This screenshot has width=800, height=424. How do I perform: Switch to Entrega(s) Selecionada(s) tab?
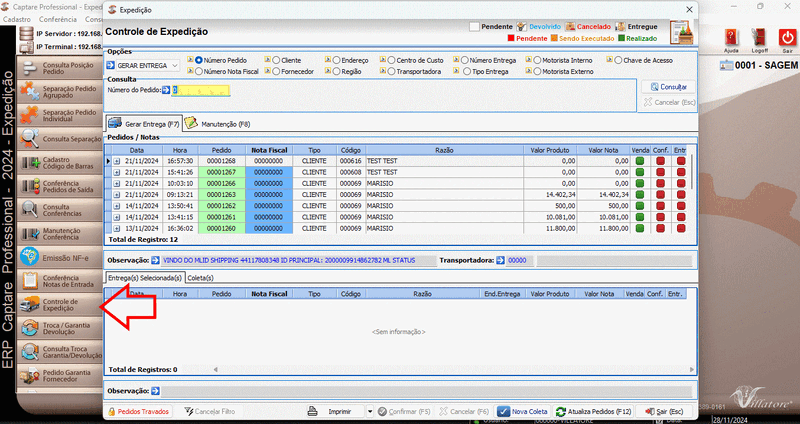click(x=145, y=278)
